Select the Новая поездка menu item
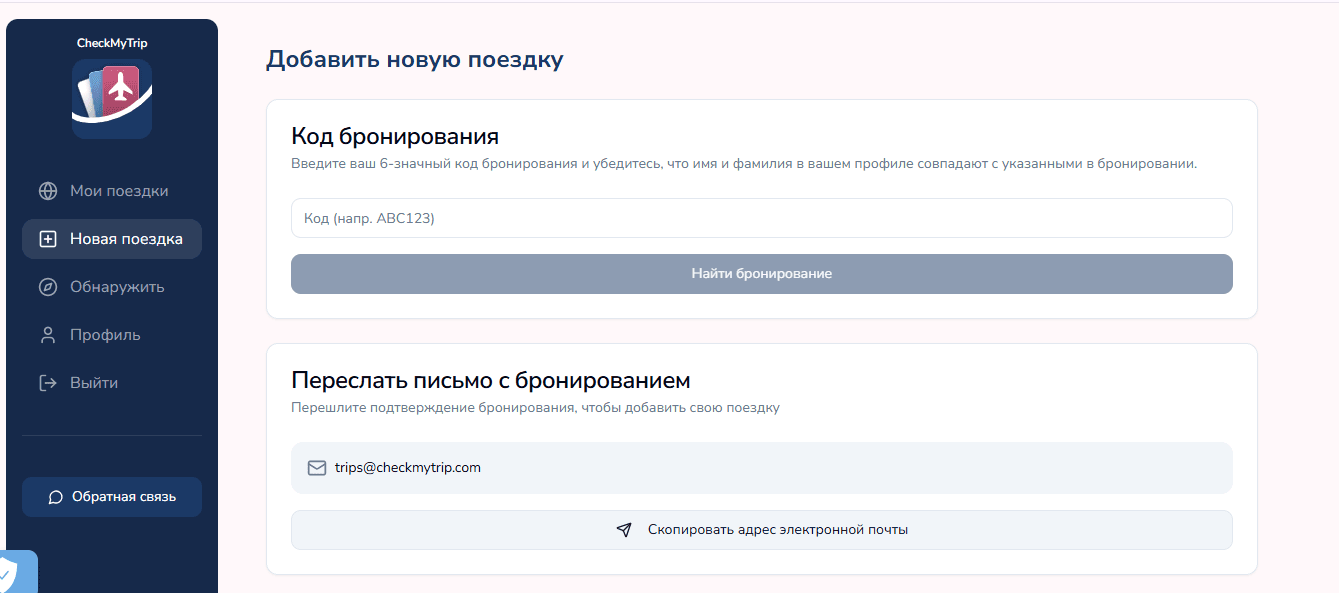Image resolution: width=1339 pixels, height=593 pixels. 112,239
